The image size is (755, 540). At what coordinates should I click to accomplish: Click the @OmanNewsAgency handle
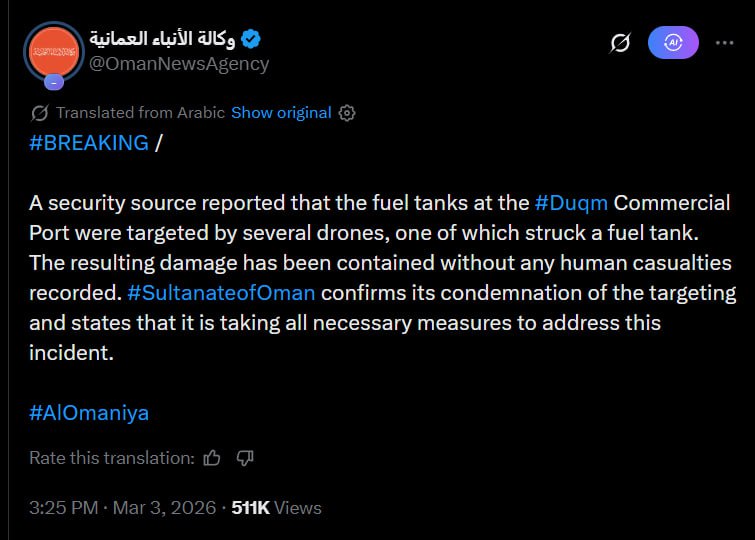[x=179, y=64]
